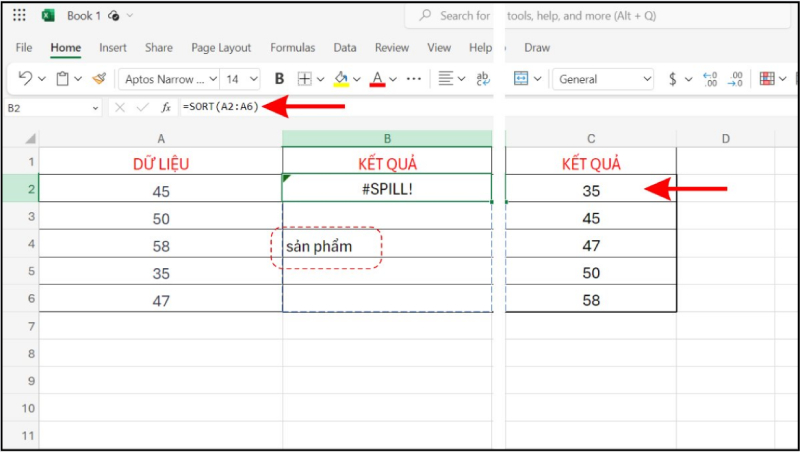Apply cell borders with Borders icon
This screenshot has height=452, width=800.
[x=305, y=79]
